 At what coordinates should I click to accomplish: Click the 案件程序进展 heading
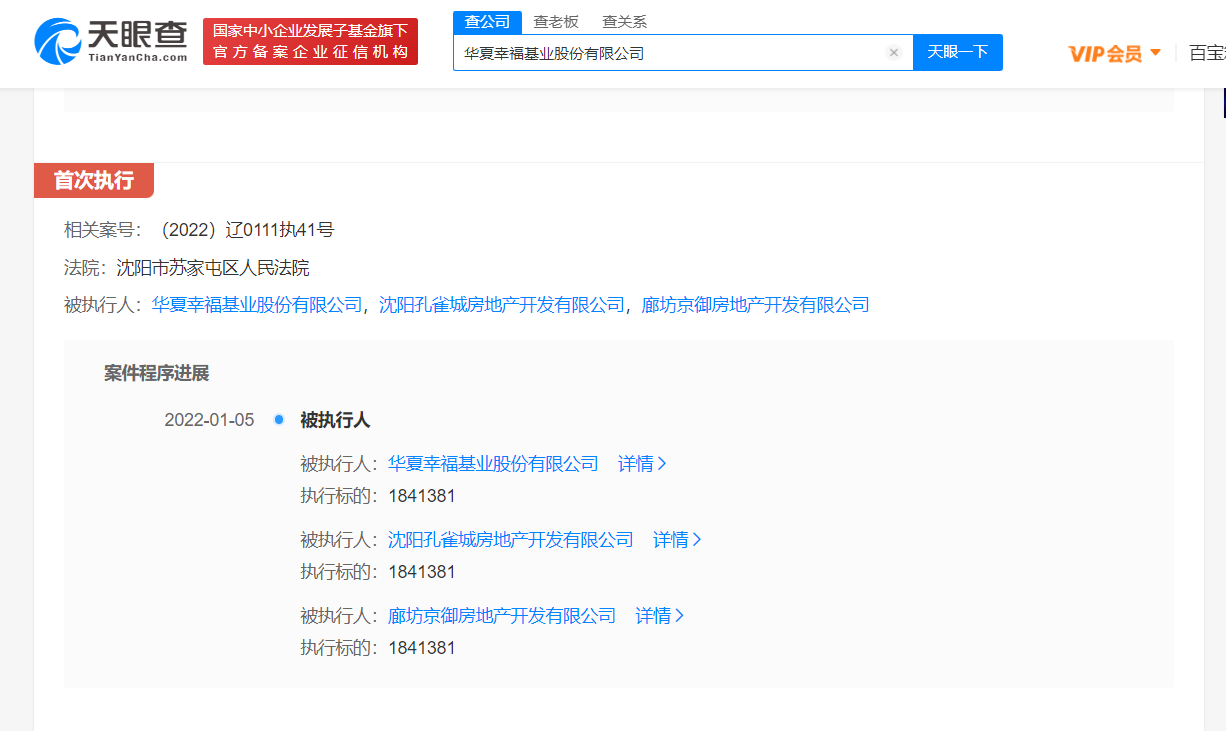[157, 374]
